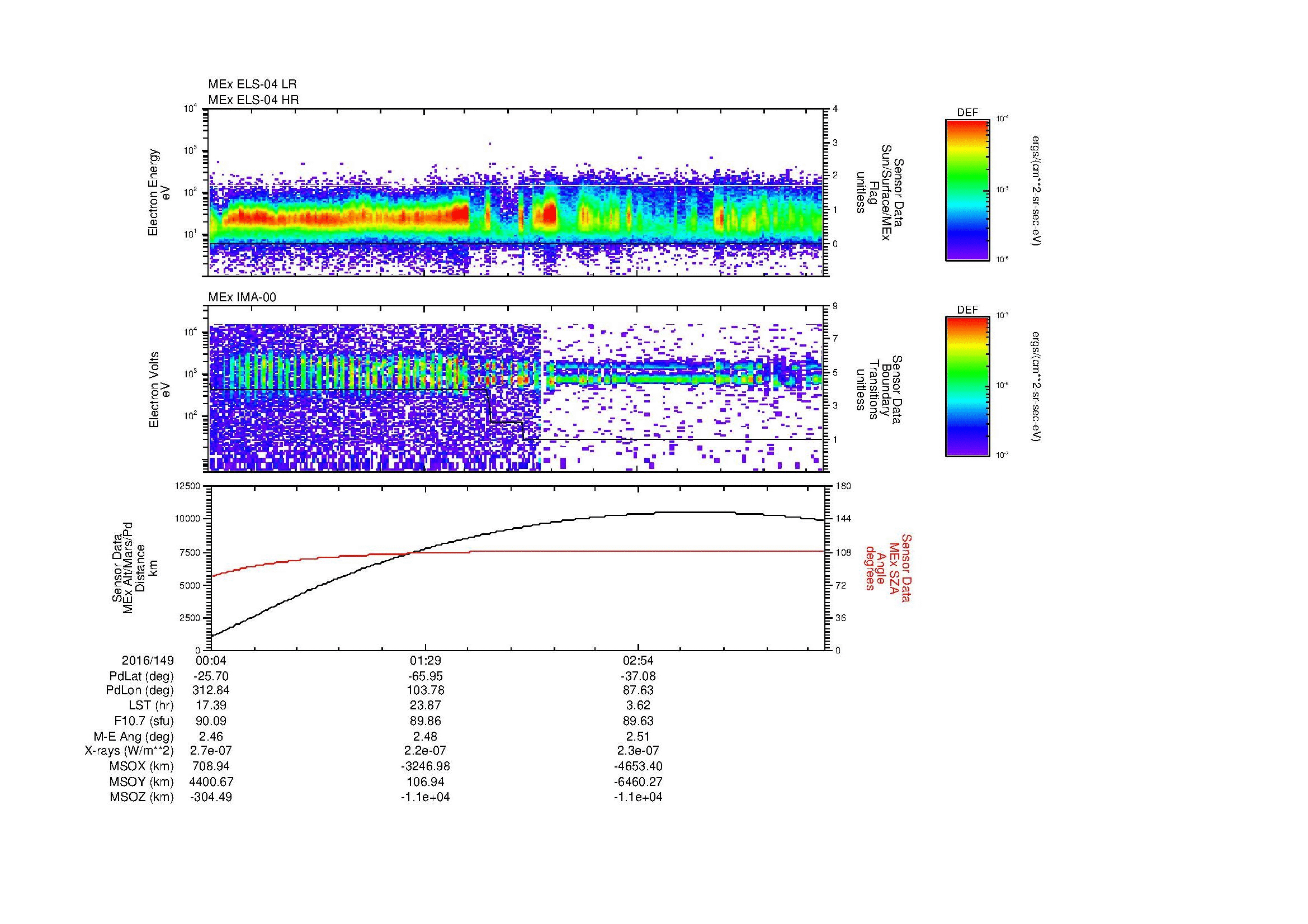Click the '2016/149' date label
This screenshot has height=924, width=1308.
pos(148,660)
